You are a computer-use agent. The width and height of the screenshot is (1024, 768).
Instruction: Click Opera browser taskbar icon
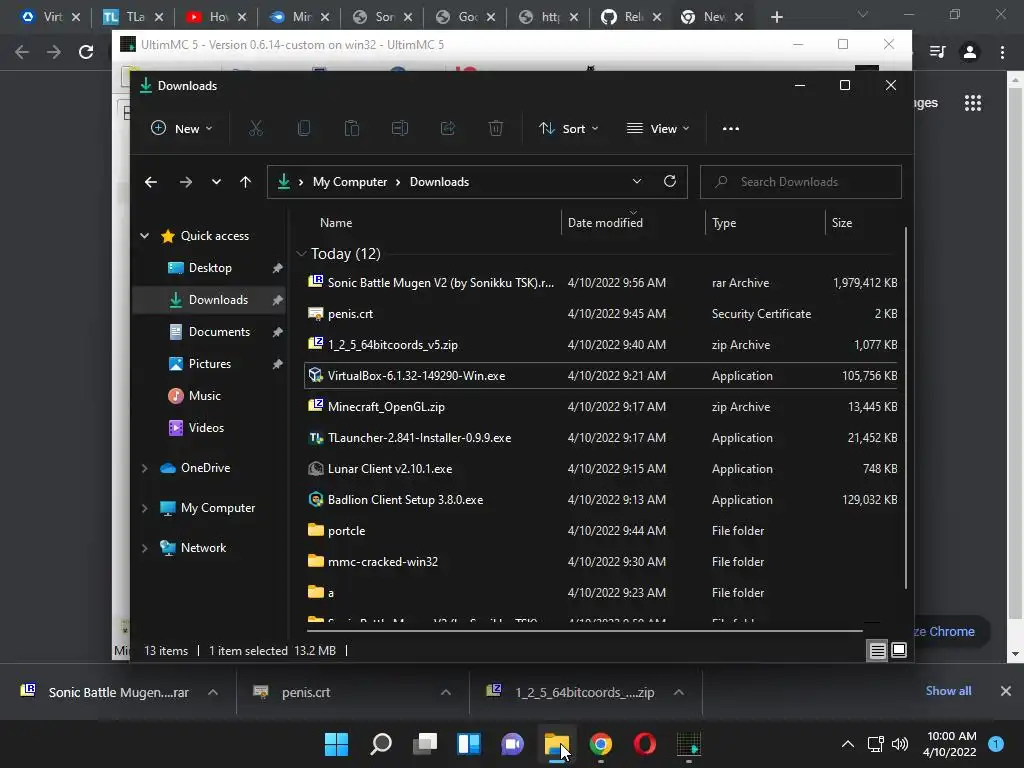[645, 744]
